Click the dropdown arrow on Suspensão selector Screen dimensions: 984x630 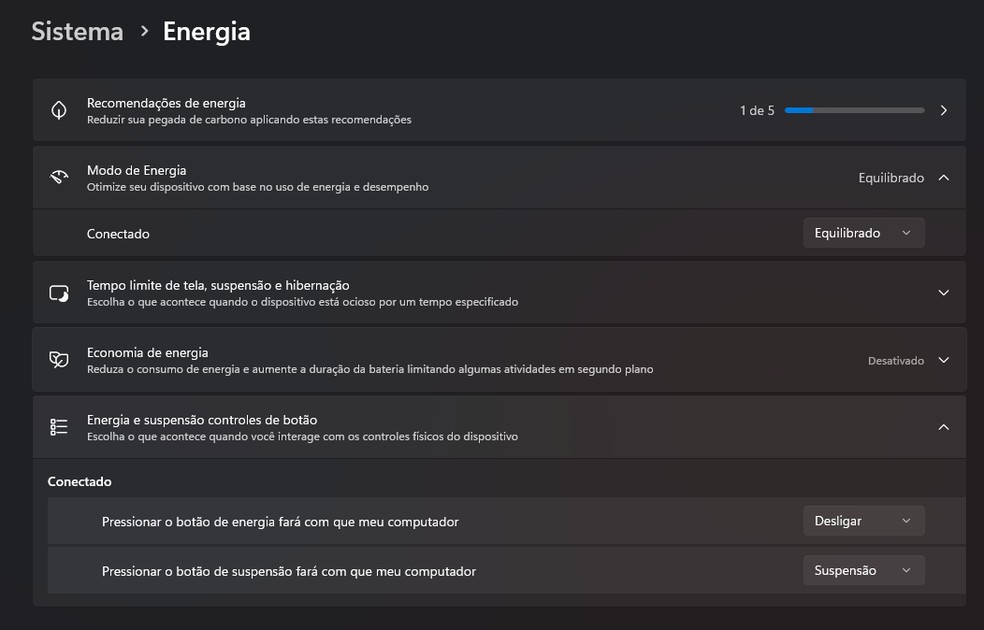[908, 570]
